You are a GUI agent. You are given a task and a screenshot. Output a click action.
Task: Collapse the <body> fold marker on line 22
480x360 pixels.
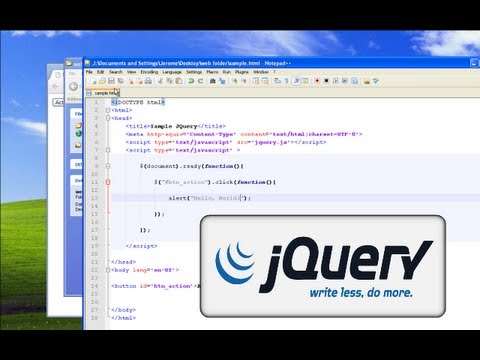point(108,270)
